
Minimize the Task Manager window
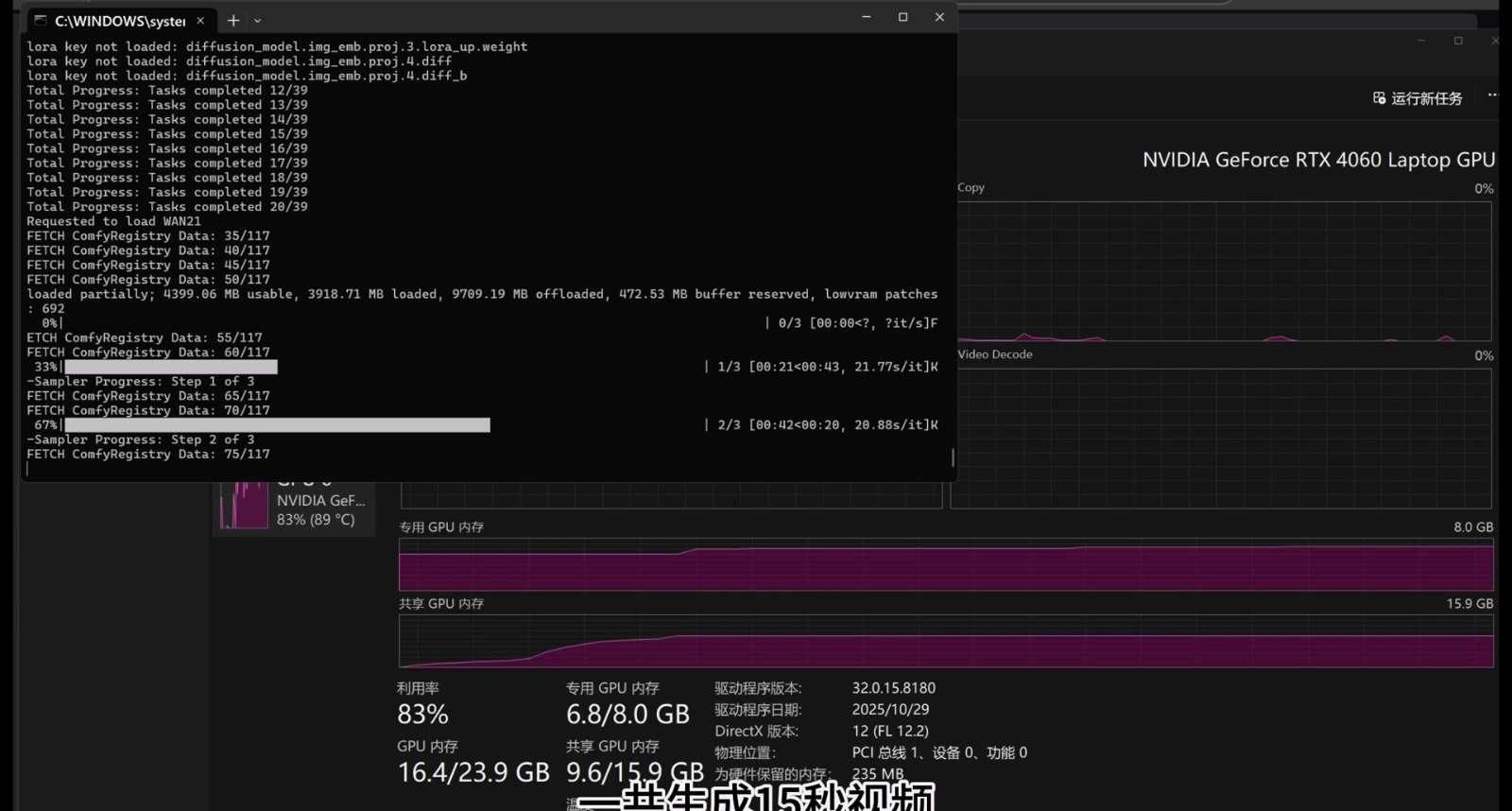[1421, 41]
